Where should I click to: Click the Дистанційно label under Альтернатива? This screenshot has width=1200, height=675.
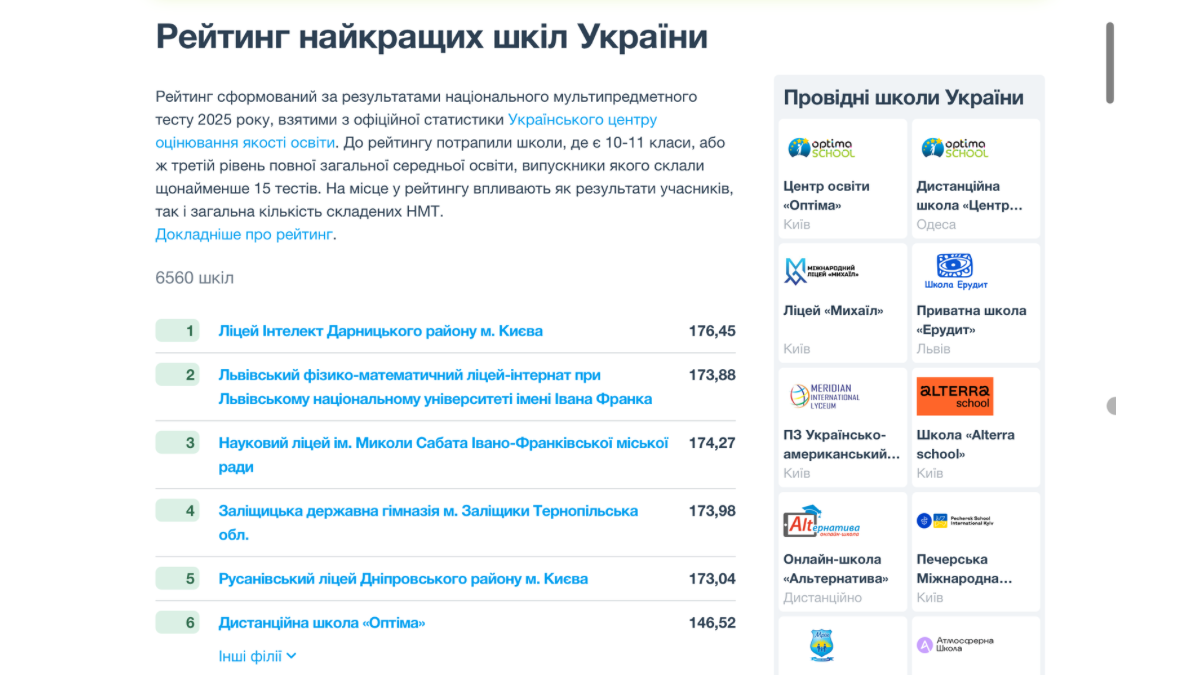(822, 598)
